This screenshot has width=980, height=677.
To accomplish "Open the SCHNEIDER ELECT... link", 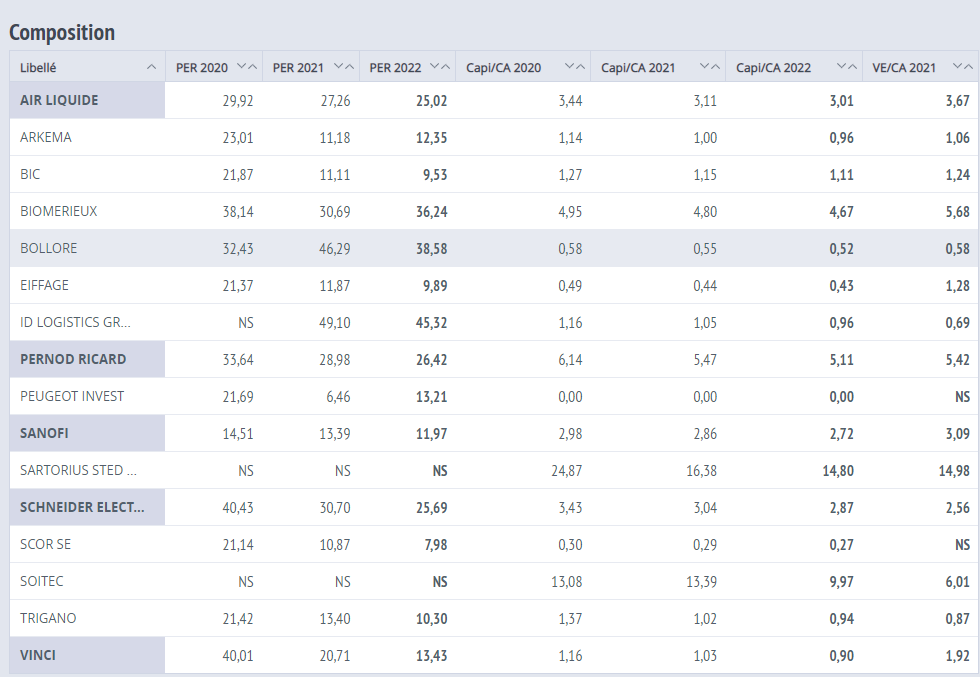I will pos(82,507).
